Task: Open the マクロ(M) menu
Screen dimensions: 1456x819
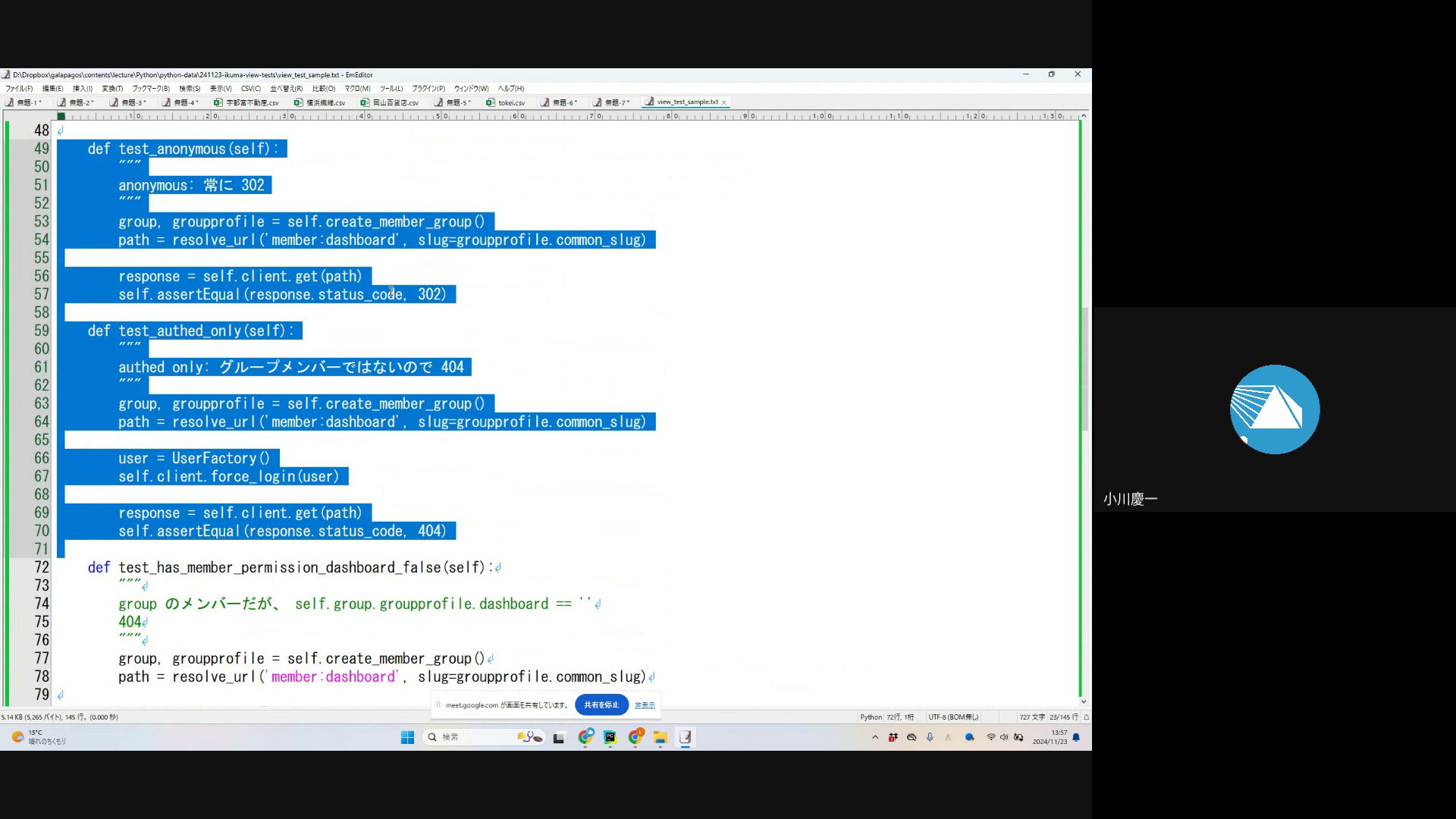Action: tap(357, 89)
